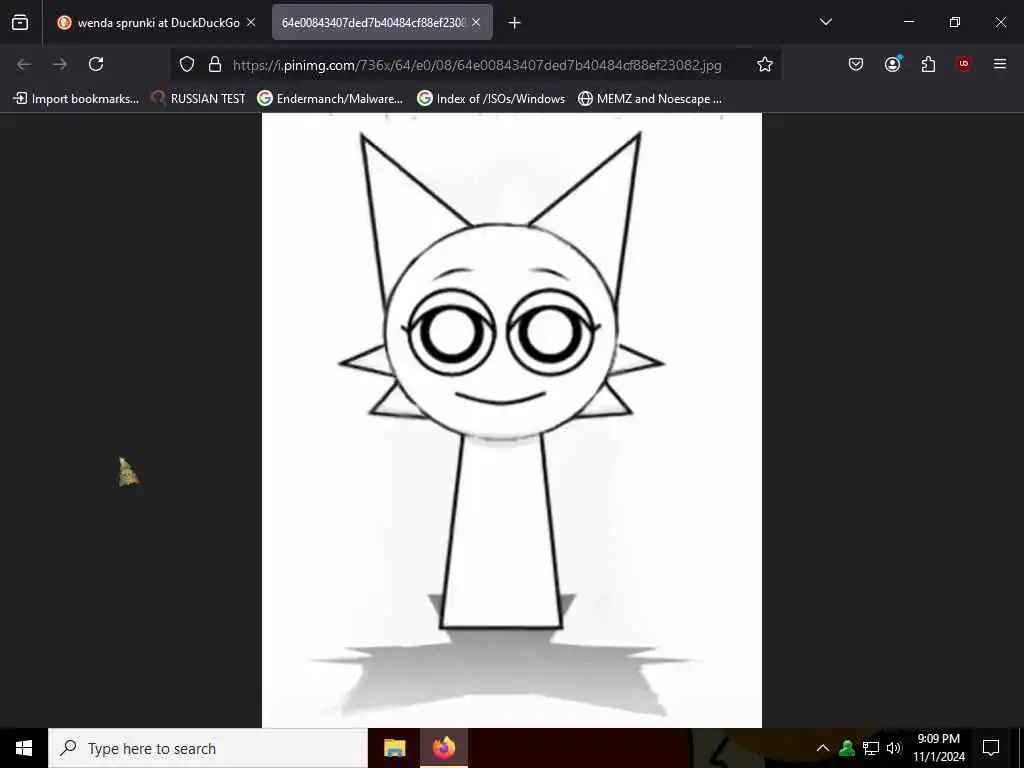The height and width of the screenshot is (768, 1024).
Task: Select the 64e00843407ded7b image tab
Action: pos(382,22)
